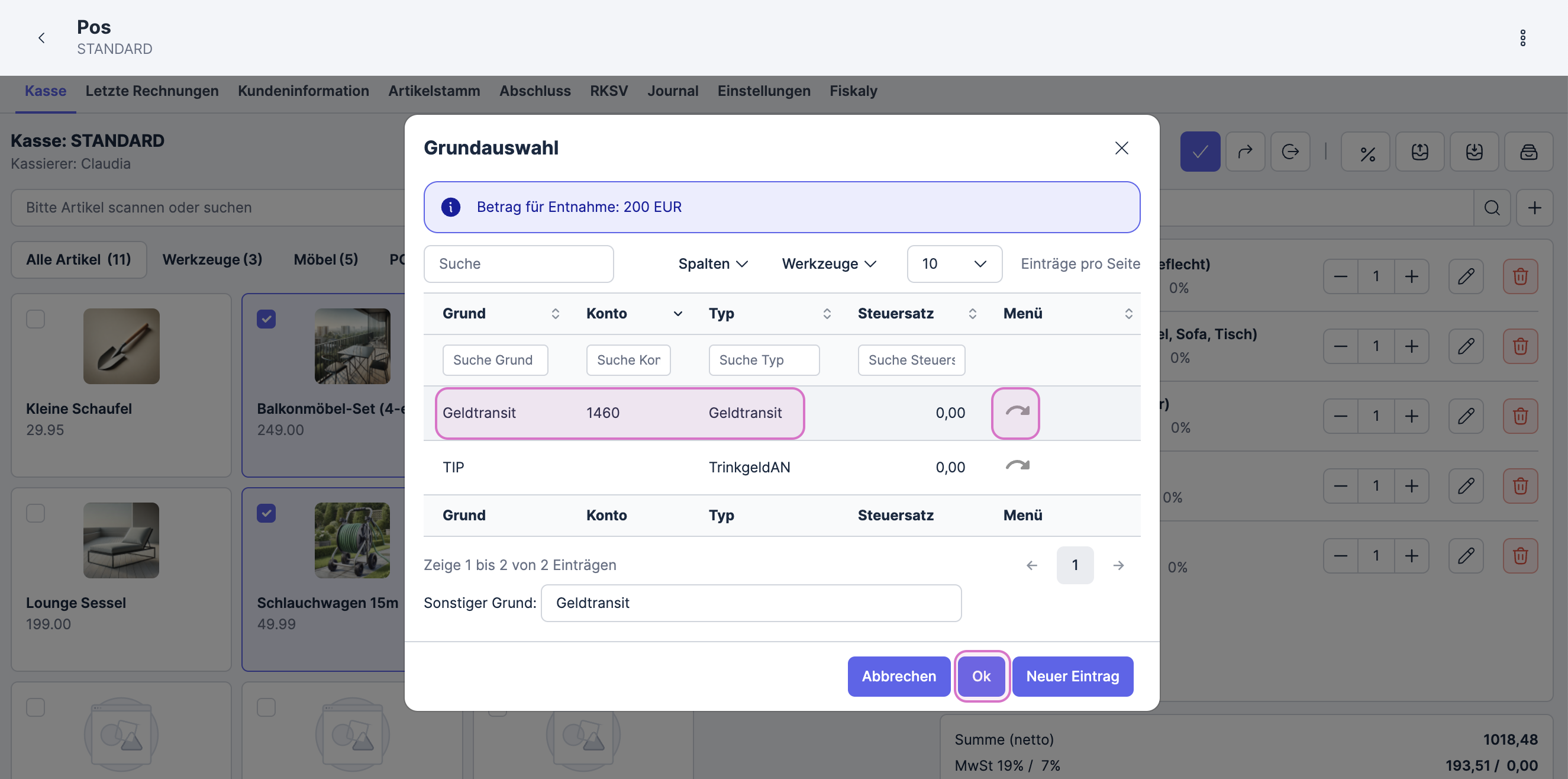
Task: Switch to the Journal tab
Action: pyautogui.click(x=672, y=91)
